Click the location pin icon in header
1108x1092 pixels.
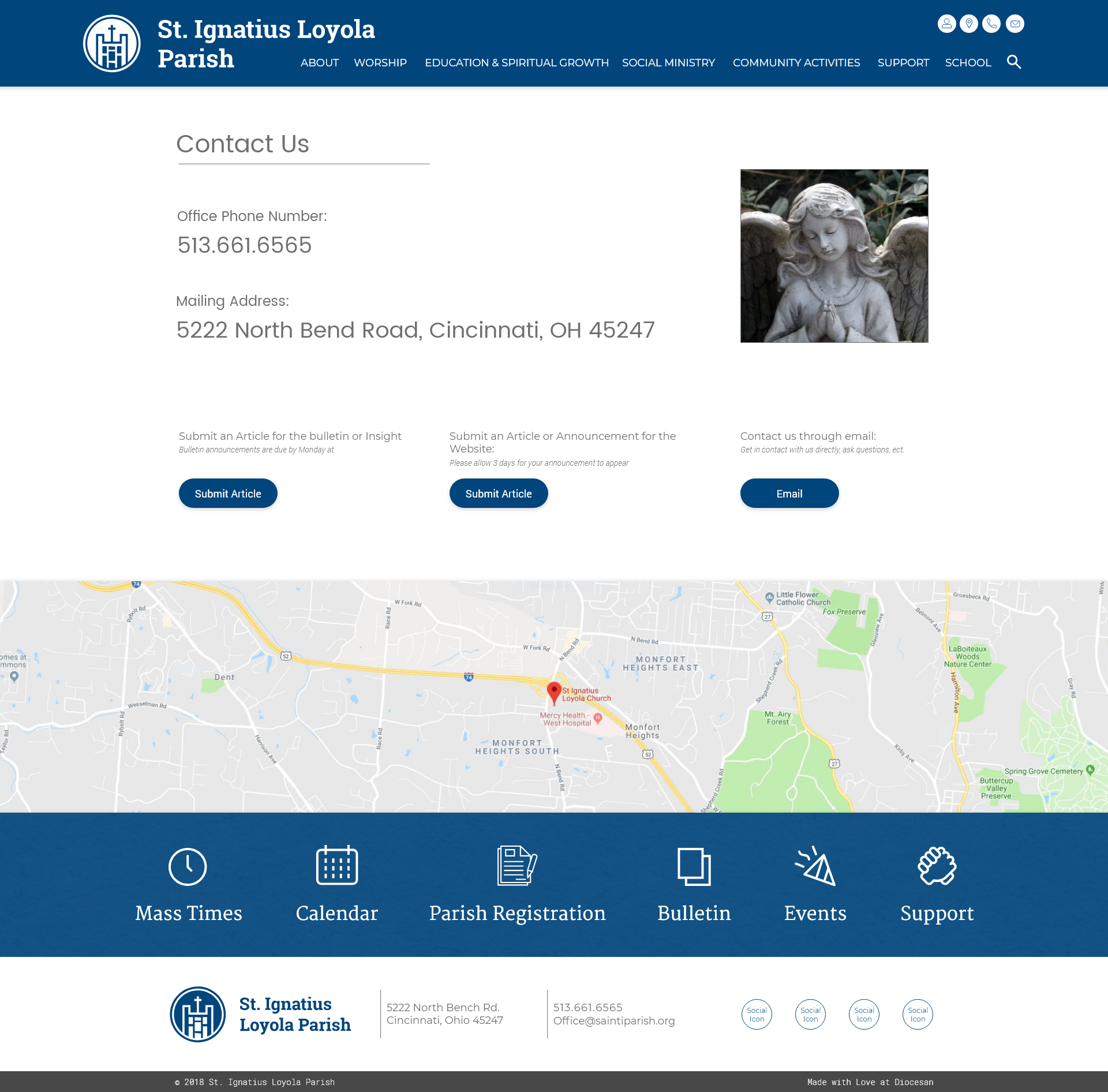(x=969, y=24)
